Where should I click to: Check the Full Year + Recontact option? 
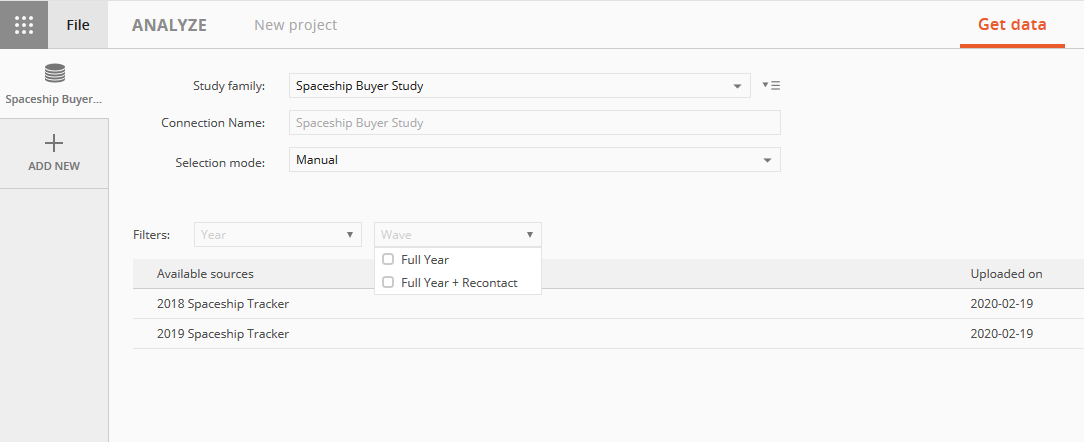388,282
